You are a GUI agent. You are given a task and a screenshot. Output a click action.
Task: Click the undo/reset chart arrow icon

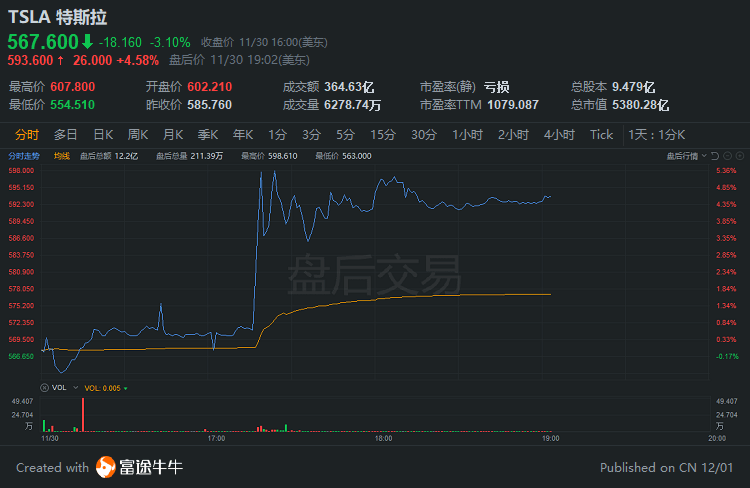coord(715,156)
